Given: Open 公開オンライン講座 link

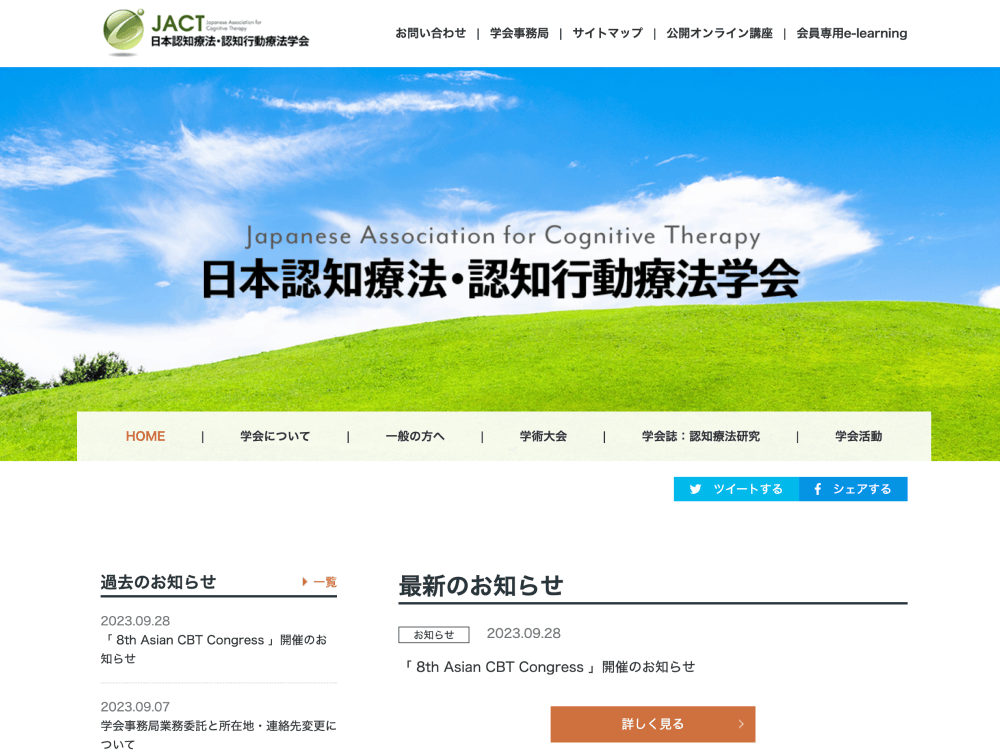Looking at the screenshot, I should tap(719, 33).
